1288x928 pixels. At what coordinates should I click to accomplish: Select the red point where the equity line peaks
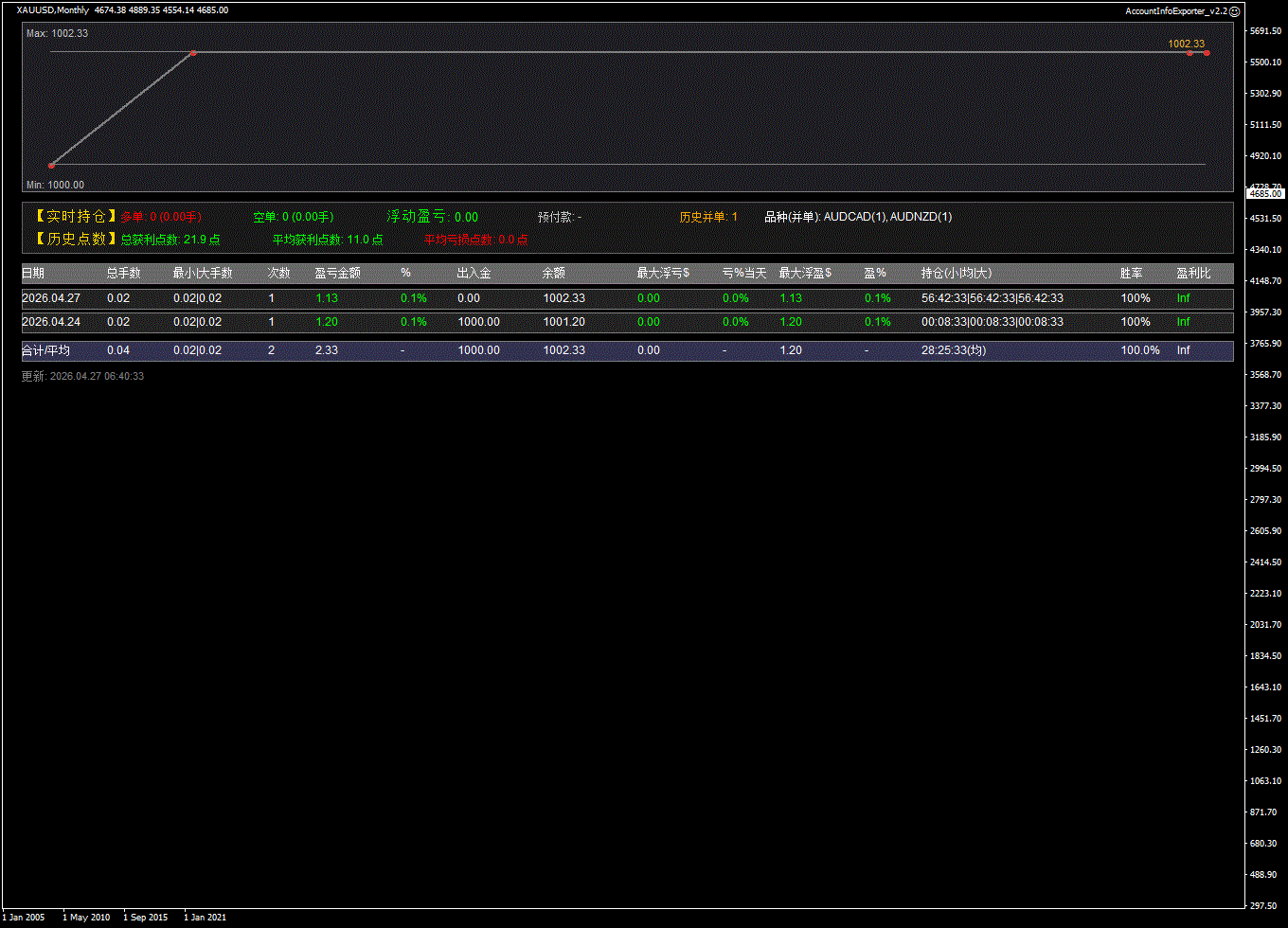click(x=193, y=53)
